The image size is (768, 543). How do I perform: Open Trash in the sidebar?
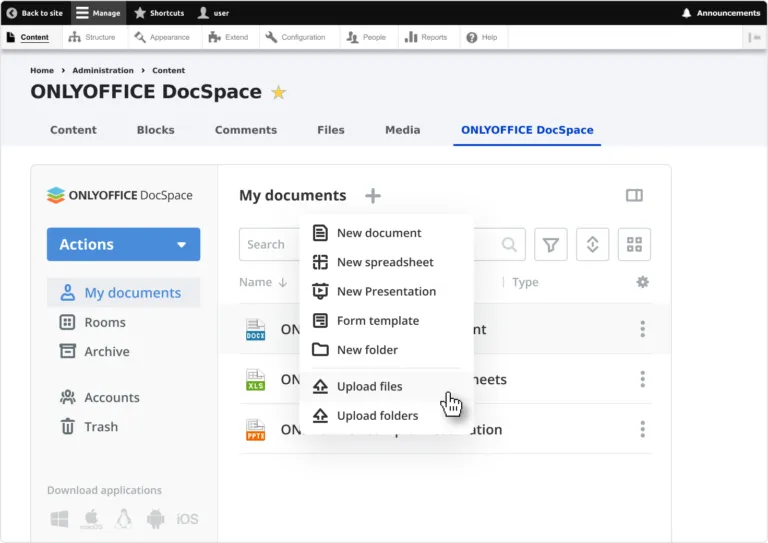[89, 427]
